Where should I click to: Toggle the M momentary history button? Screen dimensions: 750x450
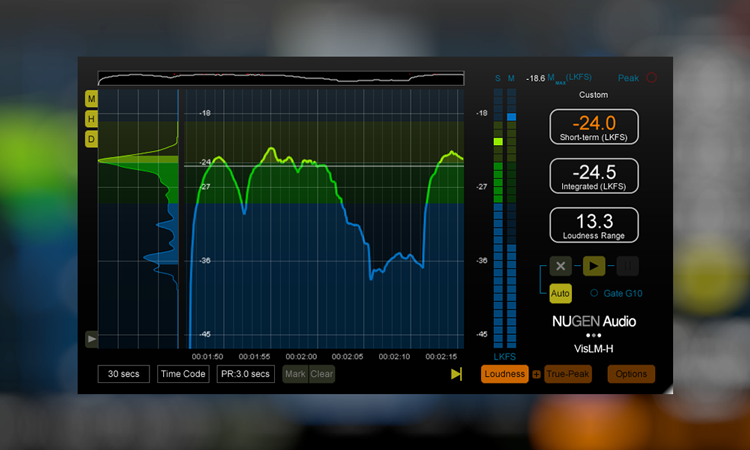pyautogui.click(x=91, y=99)
